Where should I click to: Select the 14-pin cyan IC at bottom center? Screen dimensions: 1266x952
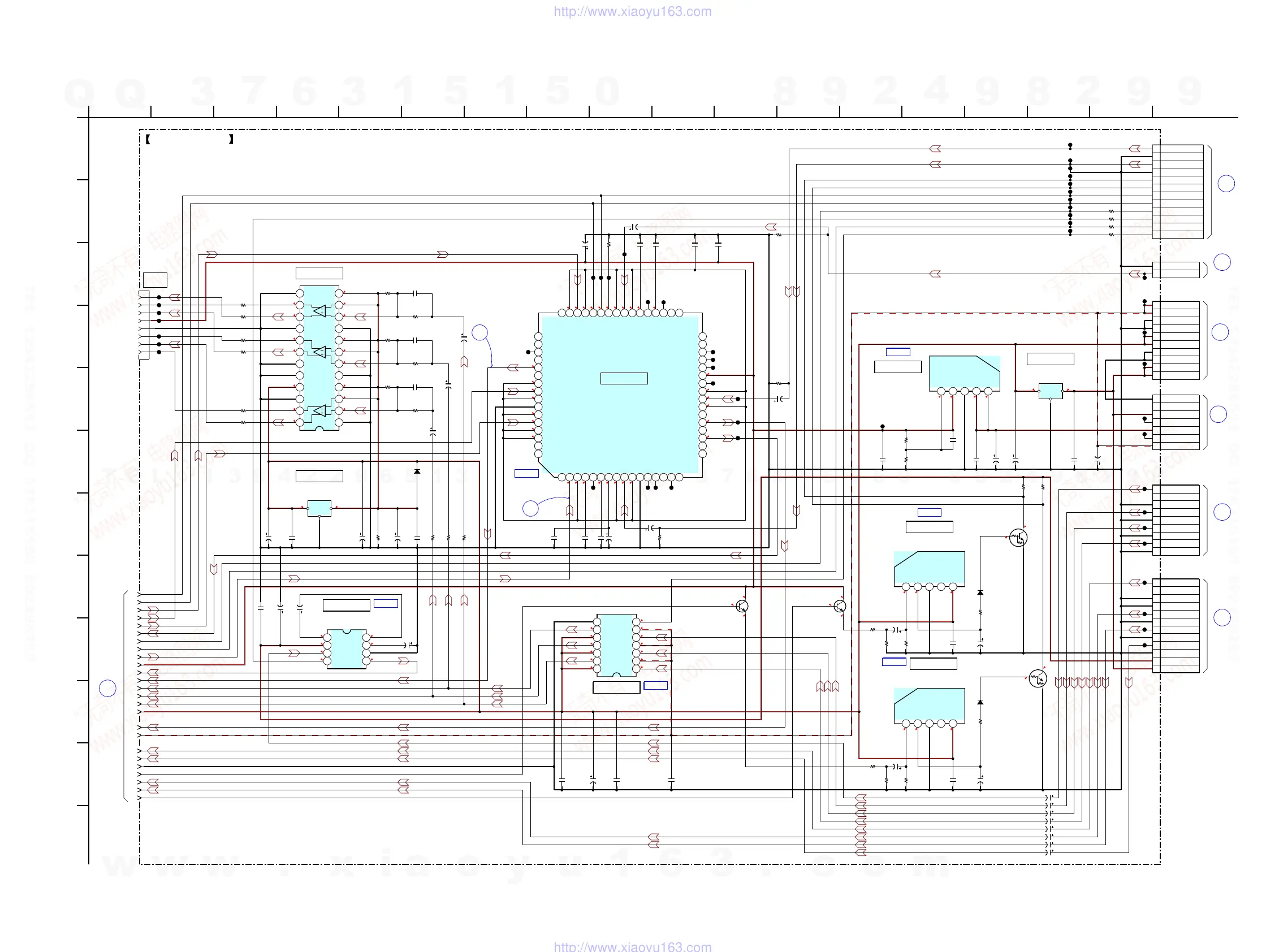tap(616, 645)
